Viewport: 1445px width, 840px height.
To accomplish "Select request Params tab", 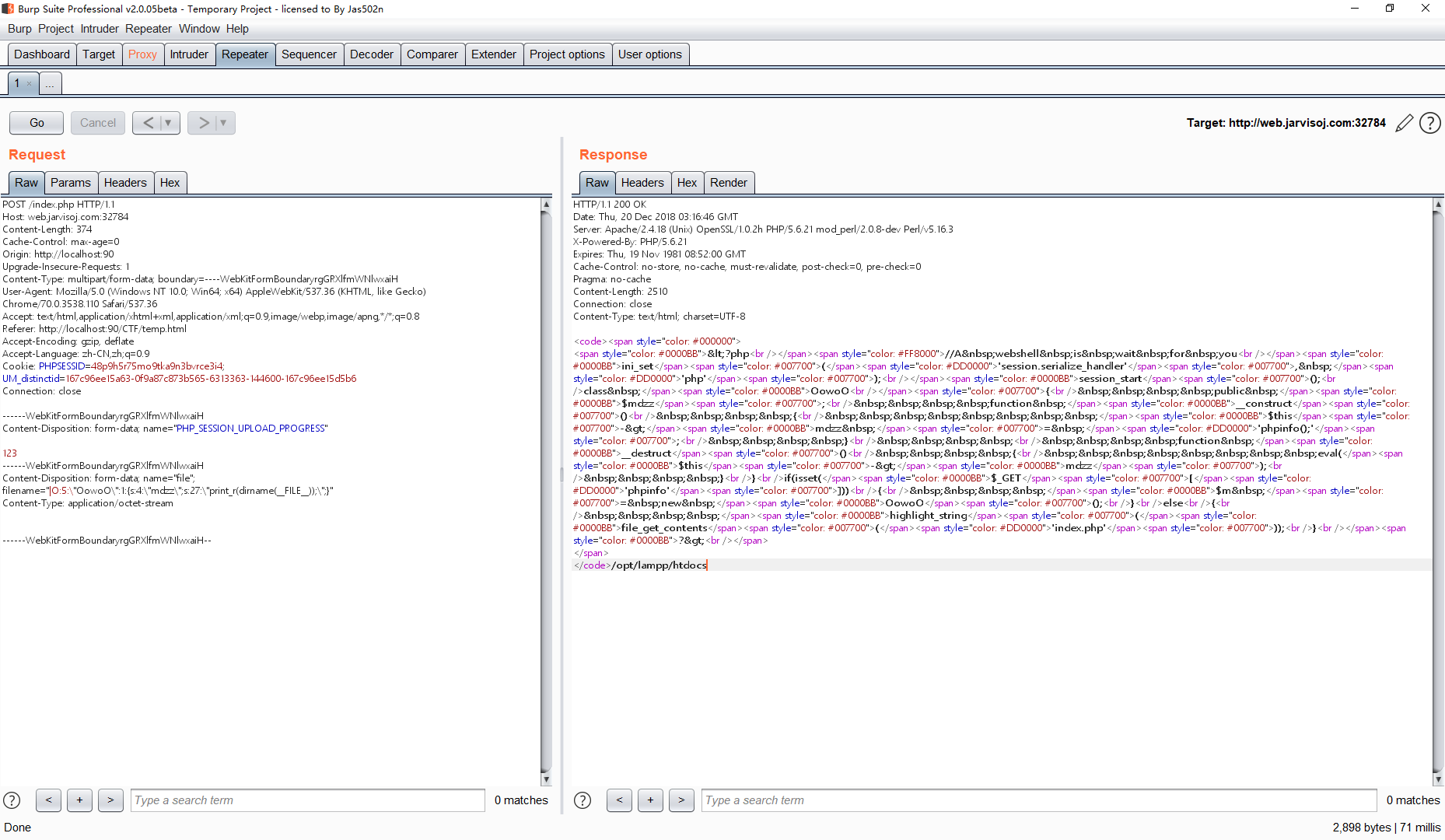I will coord(71,183).
